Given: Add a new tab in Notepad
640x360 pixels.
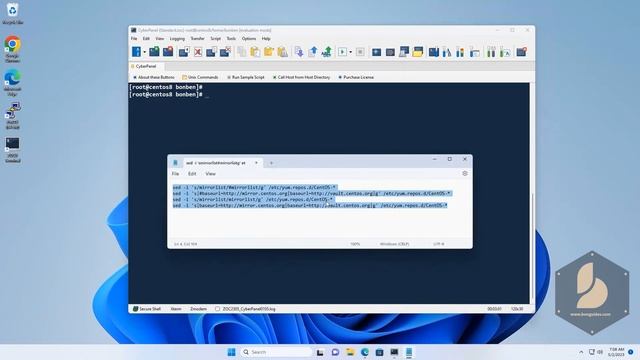Looking at the screenshot, I should pyautogui.click(x=271, y=163).
